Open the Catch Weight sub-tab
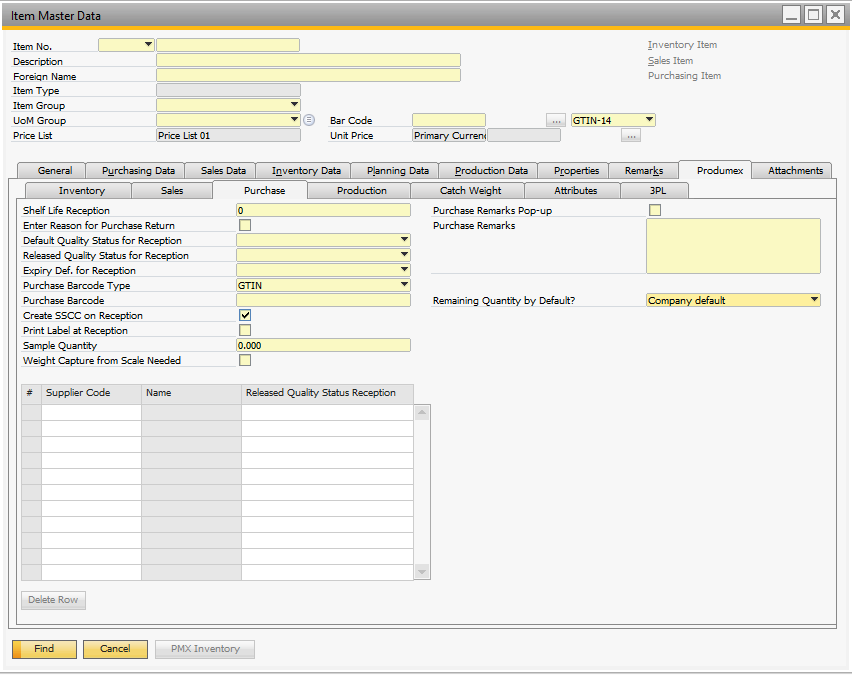852x675 pixels. click(470, 190)
